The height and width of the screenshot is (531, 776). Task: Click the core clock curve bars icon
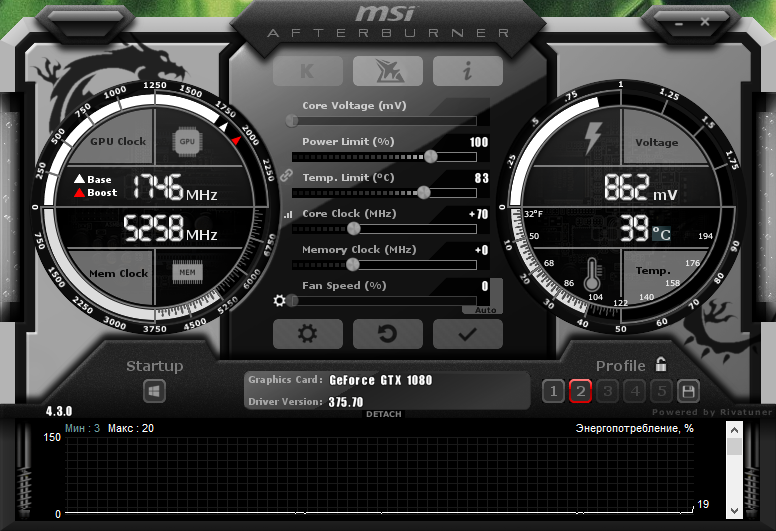288,214
